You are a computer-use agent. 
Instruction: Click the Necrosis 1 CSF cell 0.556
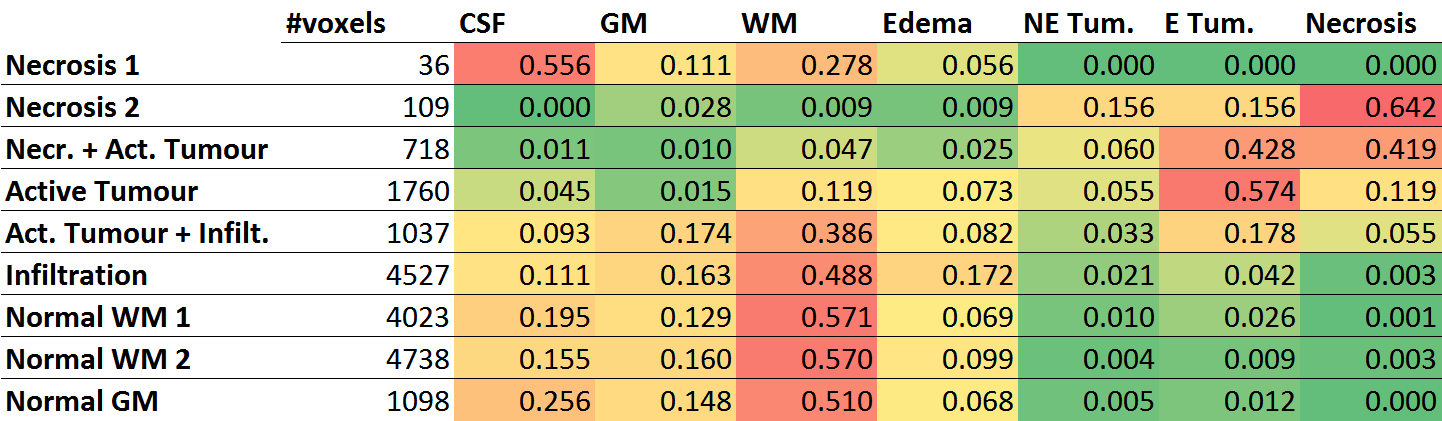(x=525, y=66)
